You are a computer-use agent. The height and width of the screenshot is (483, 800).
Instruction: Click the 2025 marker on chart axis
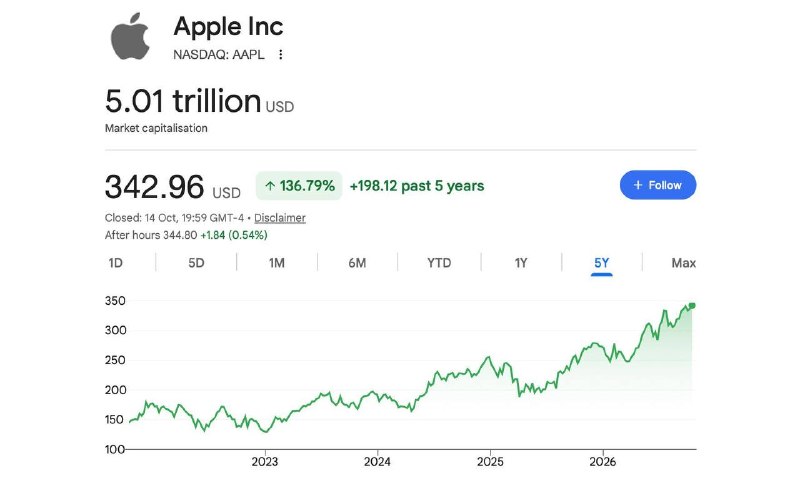[x=490, y=462]
